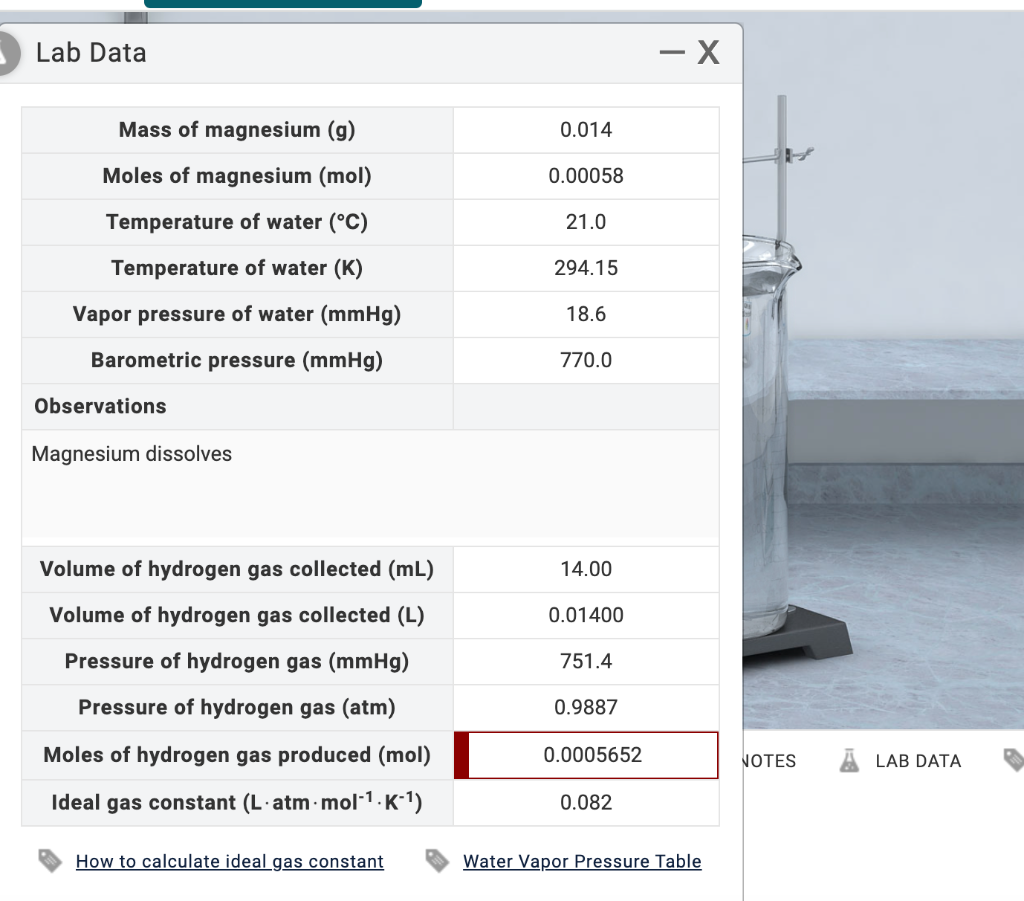Edit the Mass of magnesium value
1024x901 pixels.
(586, 129)
